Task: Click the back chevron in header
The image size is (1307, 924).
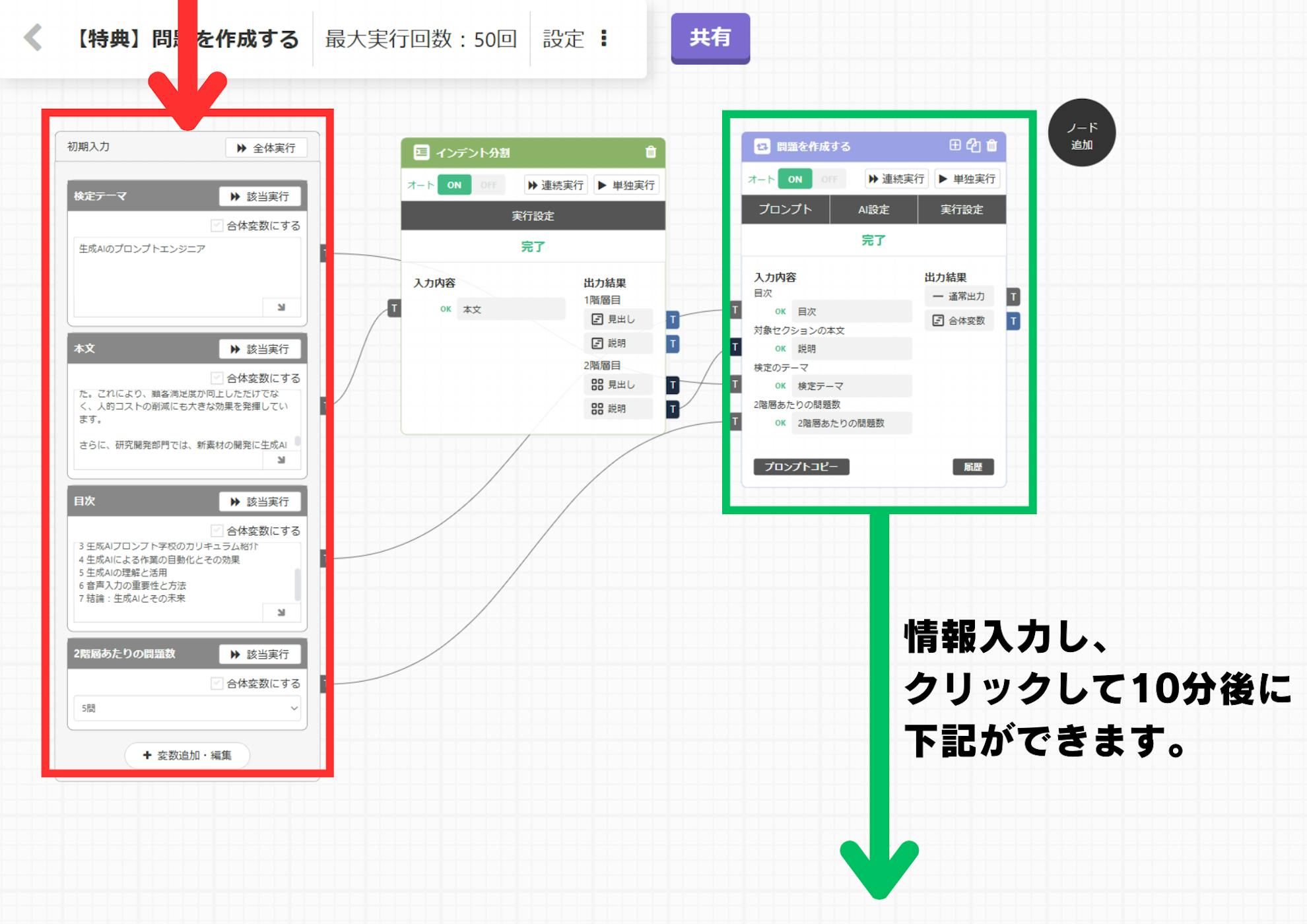Action: 33,38
